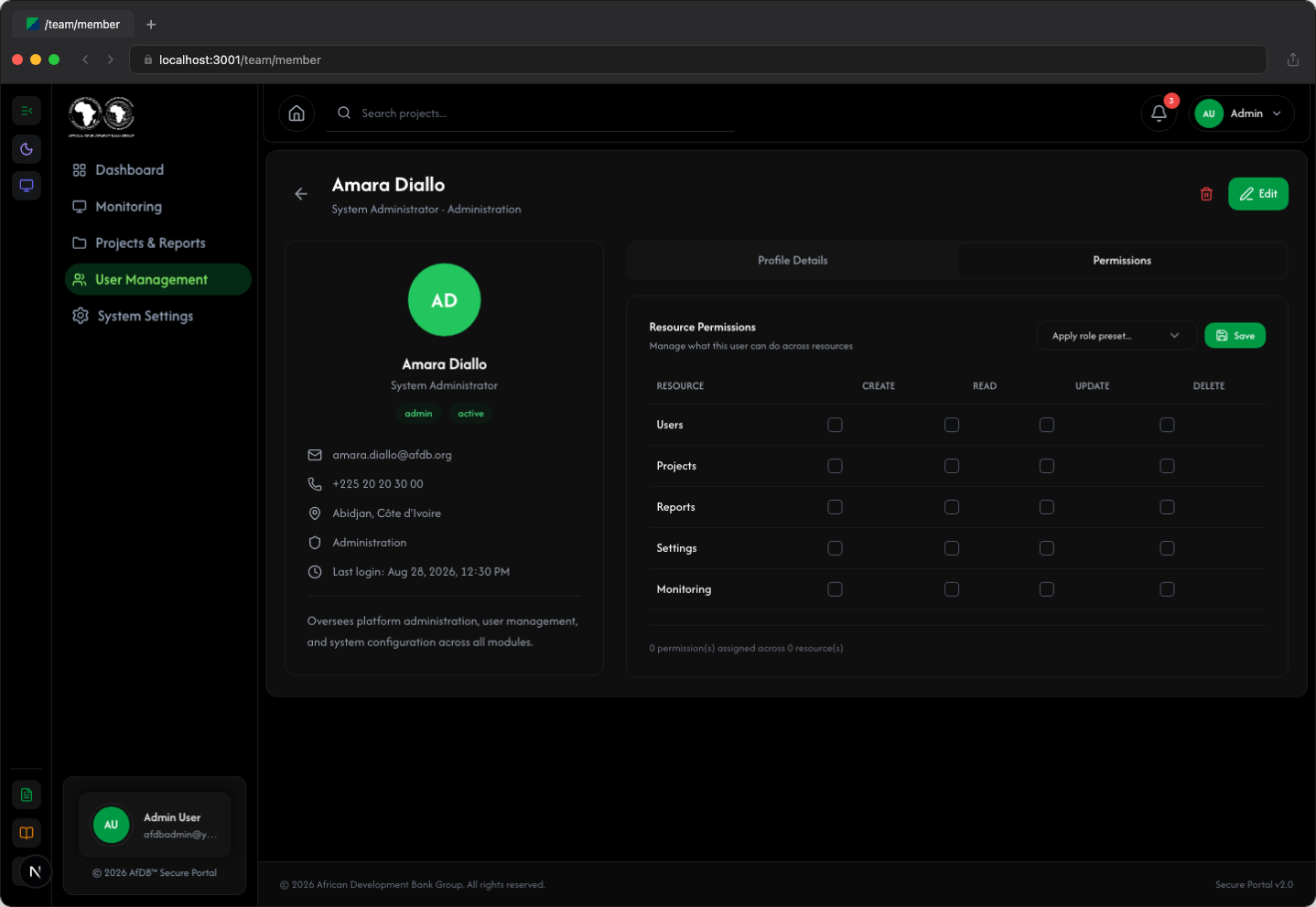
Task: Click the large AD profile avatar
Action: pyautogui.click(x=444, y=300)
